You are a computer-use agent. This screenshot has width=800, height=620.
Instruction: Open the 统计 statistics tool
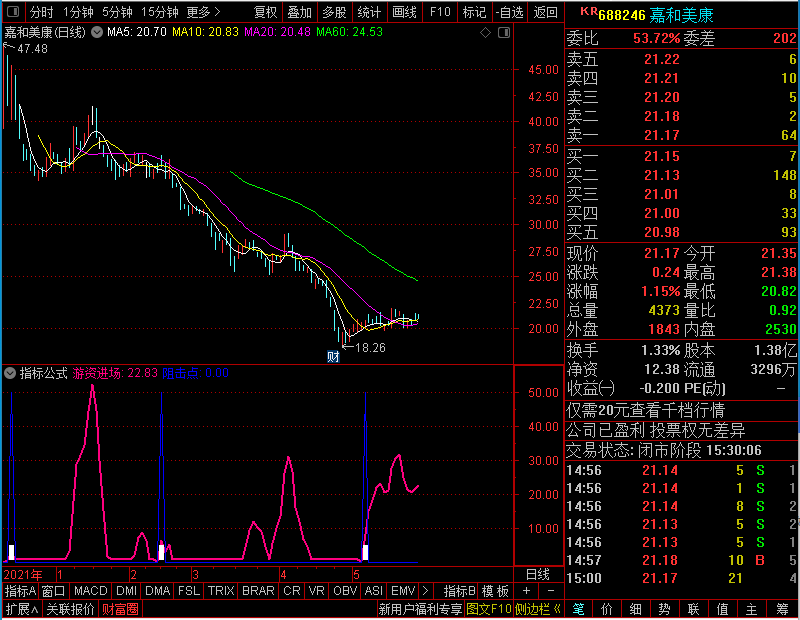[x=369, y=12]
